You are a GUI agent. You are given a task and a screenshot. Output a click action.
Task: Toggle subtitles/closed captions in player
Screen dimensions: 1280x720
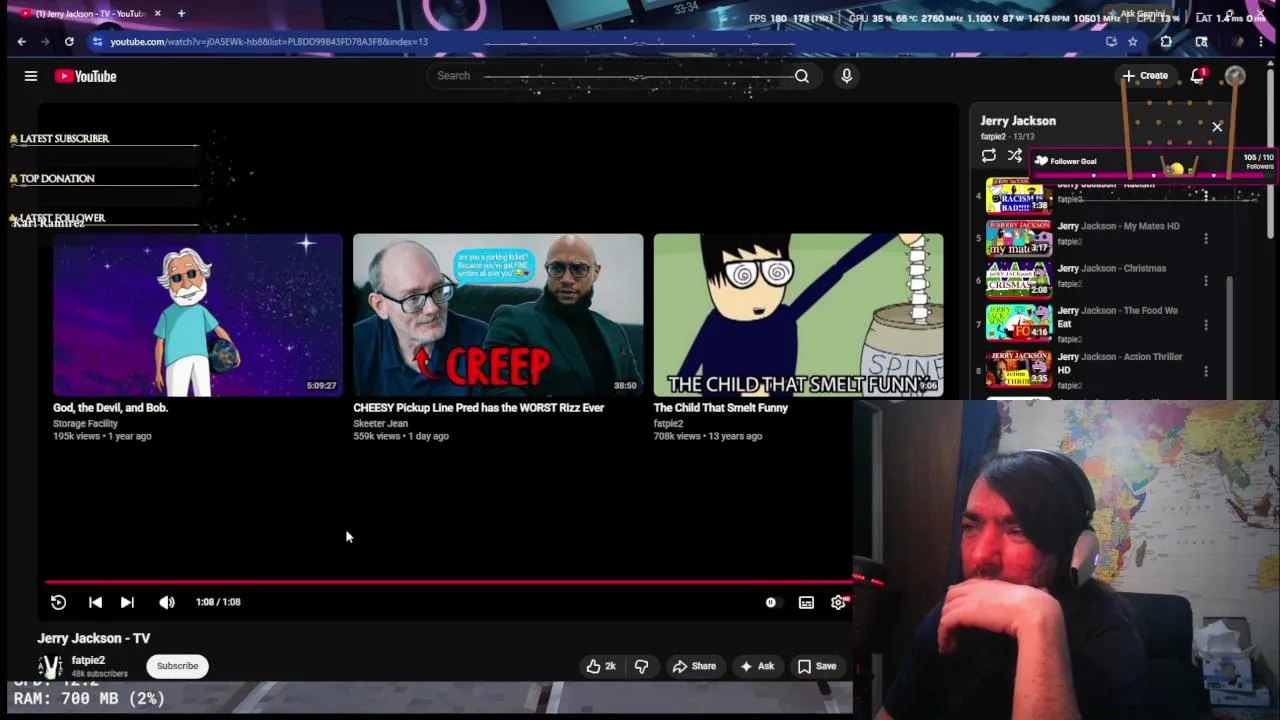[806, 602]
